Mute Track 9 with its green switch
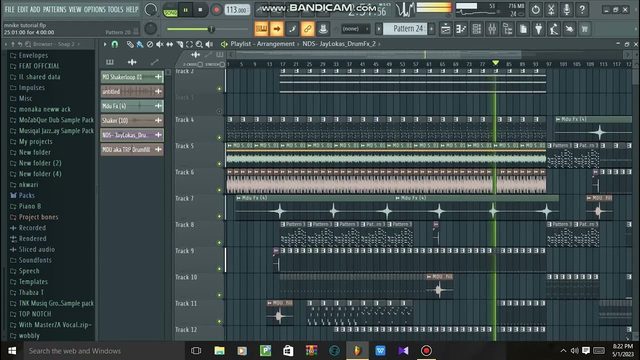The width and height of the screenshot is (640, 360). 220,269
